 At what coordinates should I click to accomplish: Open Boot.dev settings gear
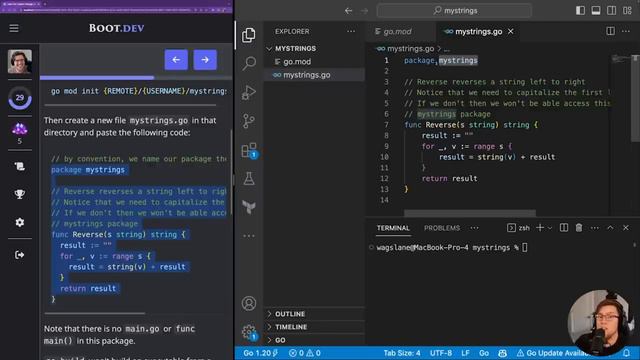coord(20,222)
